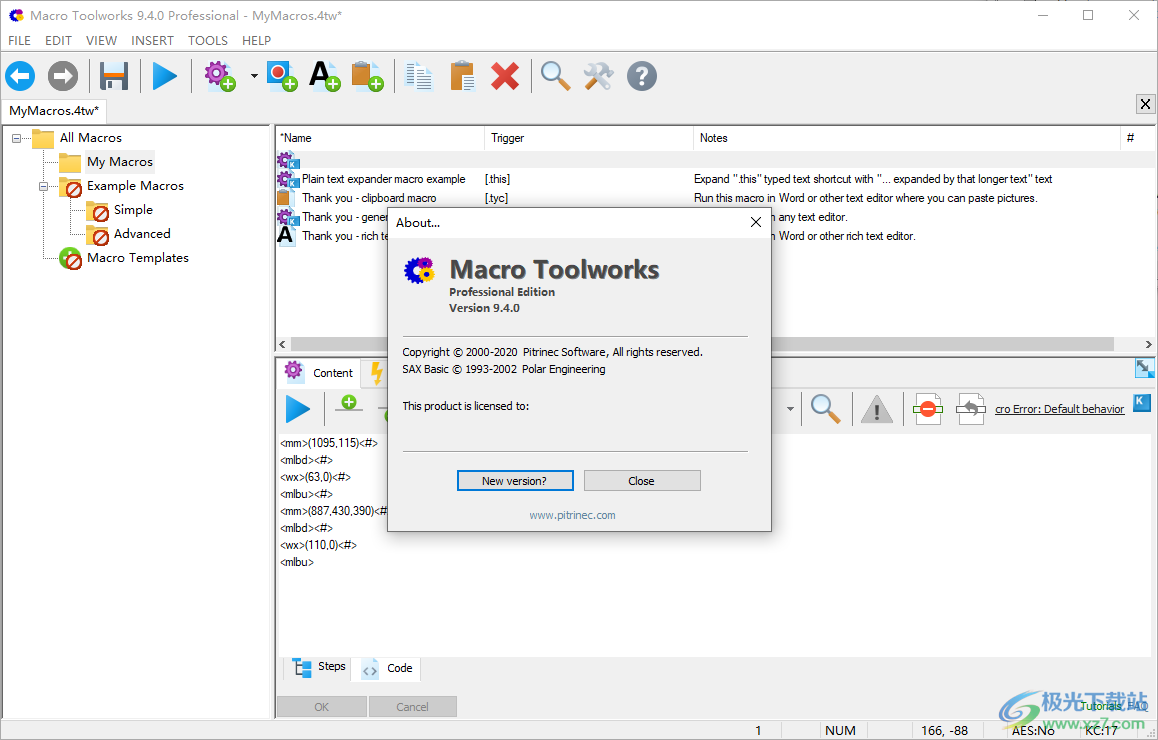Viewport: 1158px width, 740px height.
Task: Select the Example Macros folder
Action: [135, 185]
